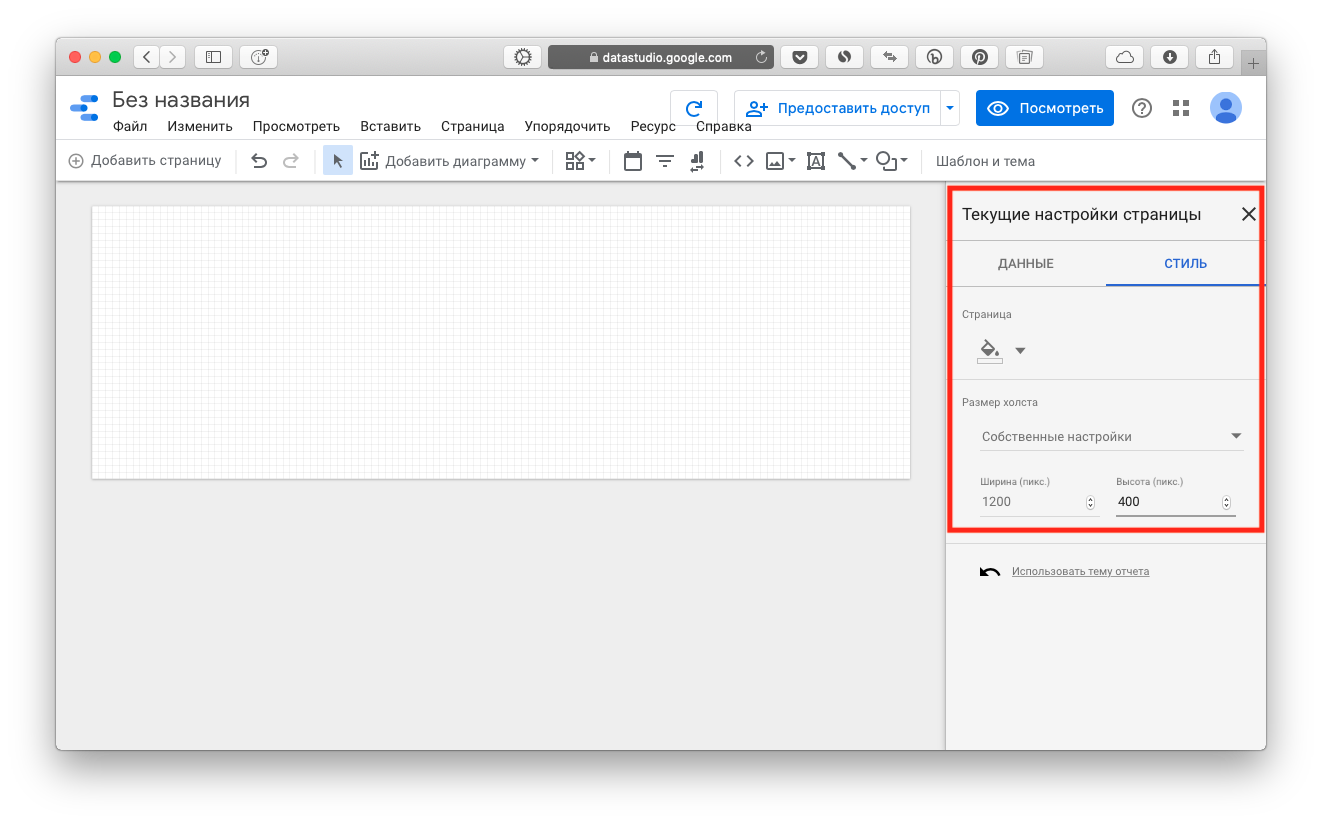1322x824 pixels.
Task: Close the page settings panel
Action: coord(1248,214)
